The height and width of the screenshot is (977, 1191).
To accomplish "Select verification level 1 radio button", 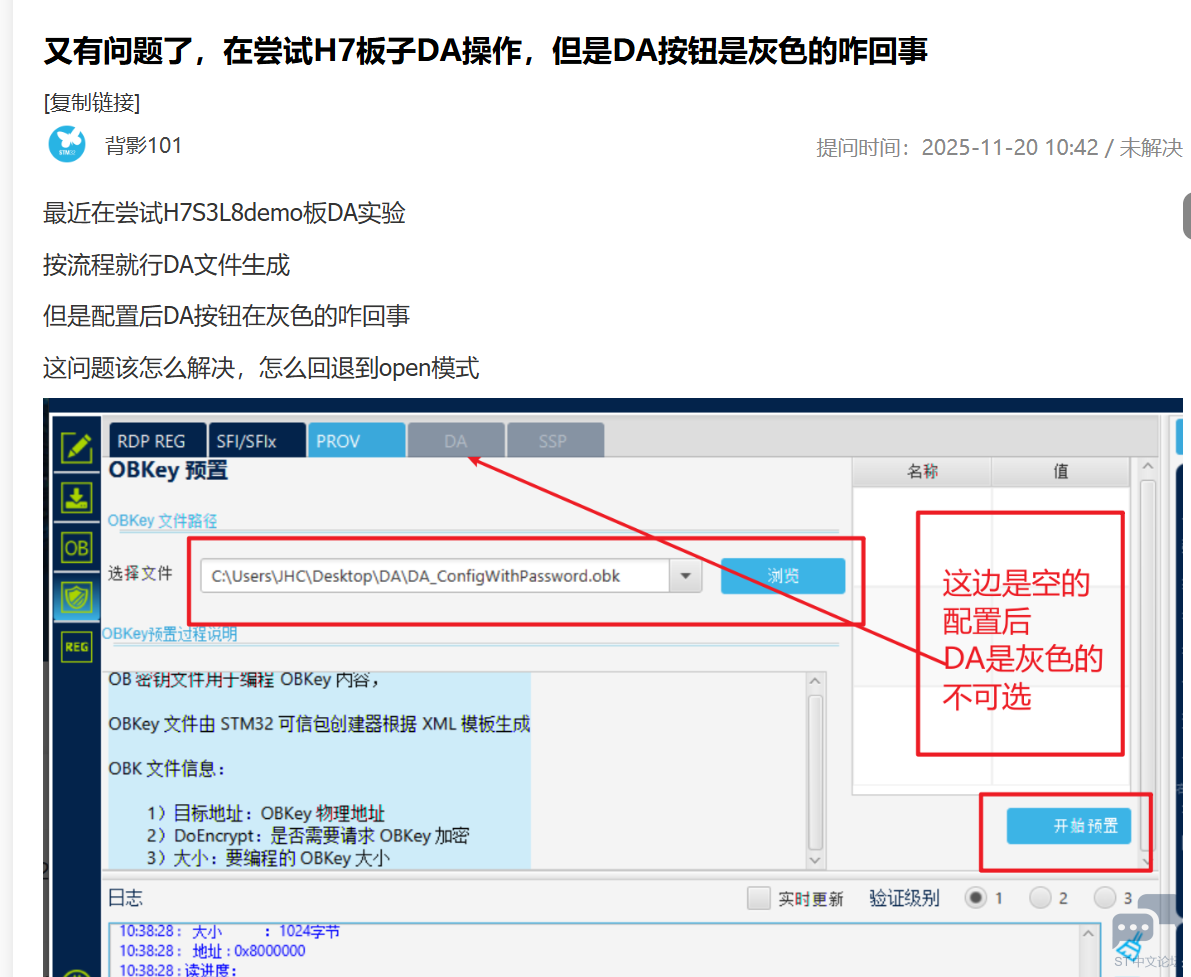I will click(975, 898).
